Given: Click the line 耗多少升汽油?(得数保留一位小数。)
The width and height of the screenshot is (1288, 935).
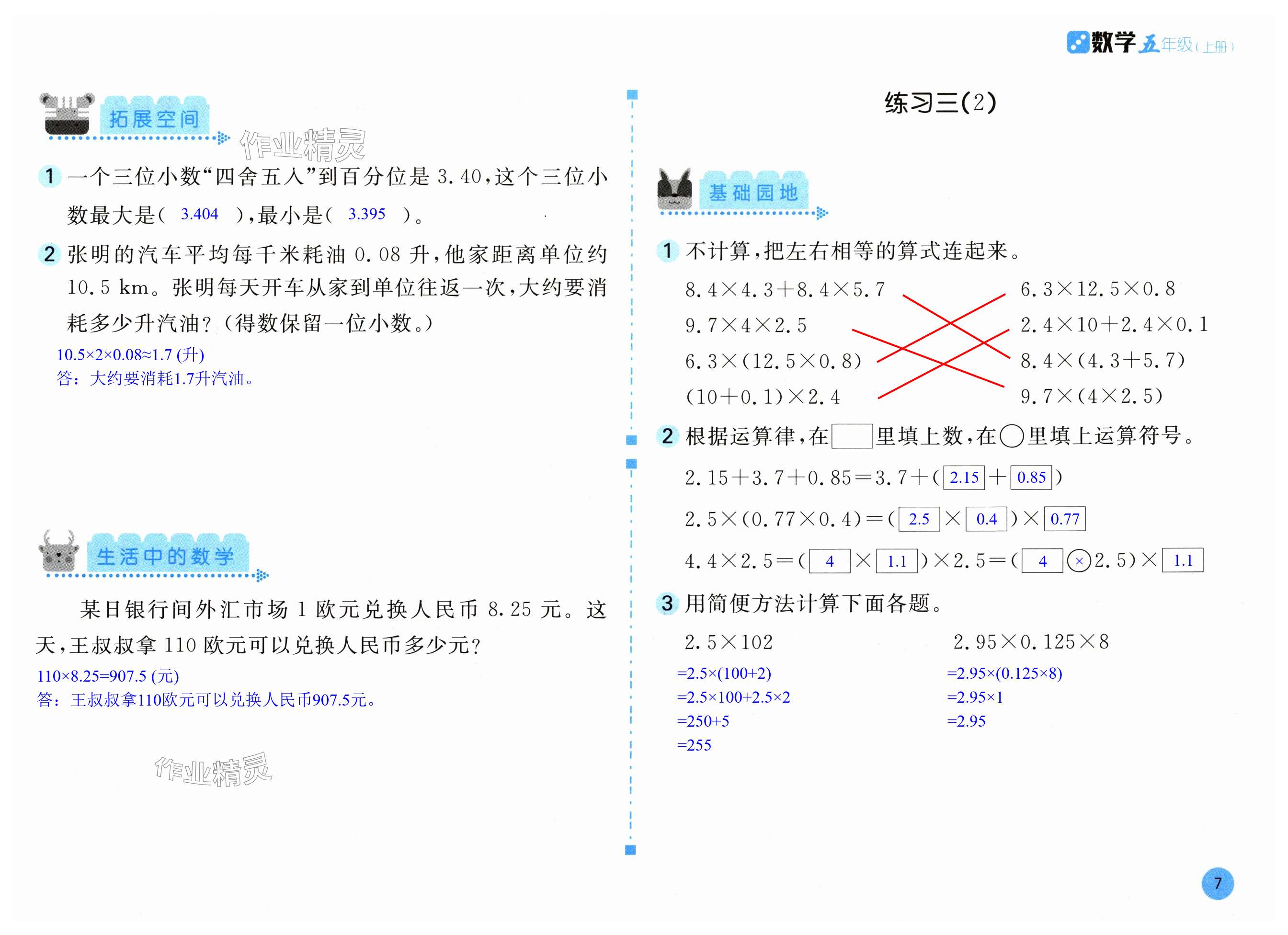Looking at the screenshot, I should tap(251, 323).
